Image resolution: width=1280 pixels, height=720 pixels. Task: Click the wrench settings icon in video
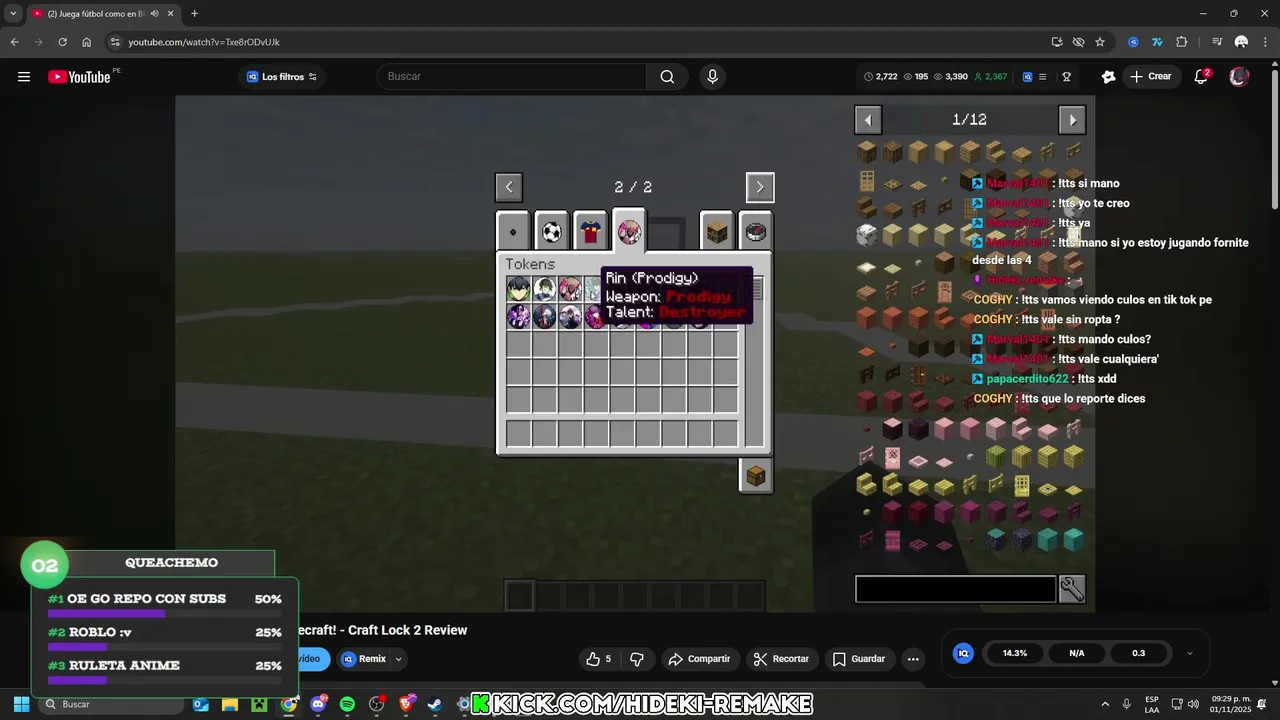tap(1072, 589)
